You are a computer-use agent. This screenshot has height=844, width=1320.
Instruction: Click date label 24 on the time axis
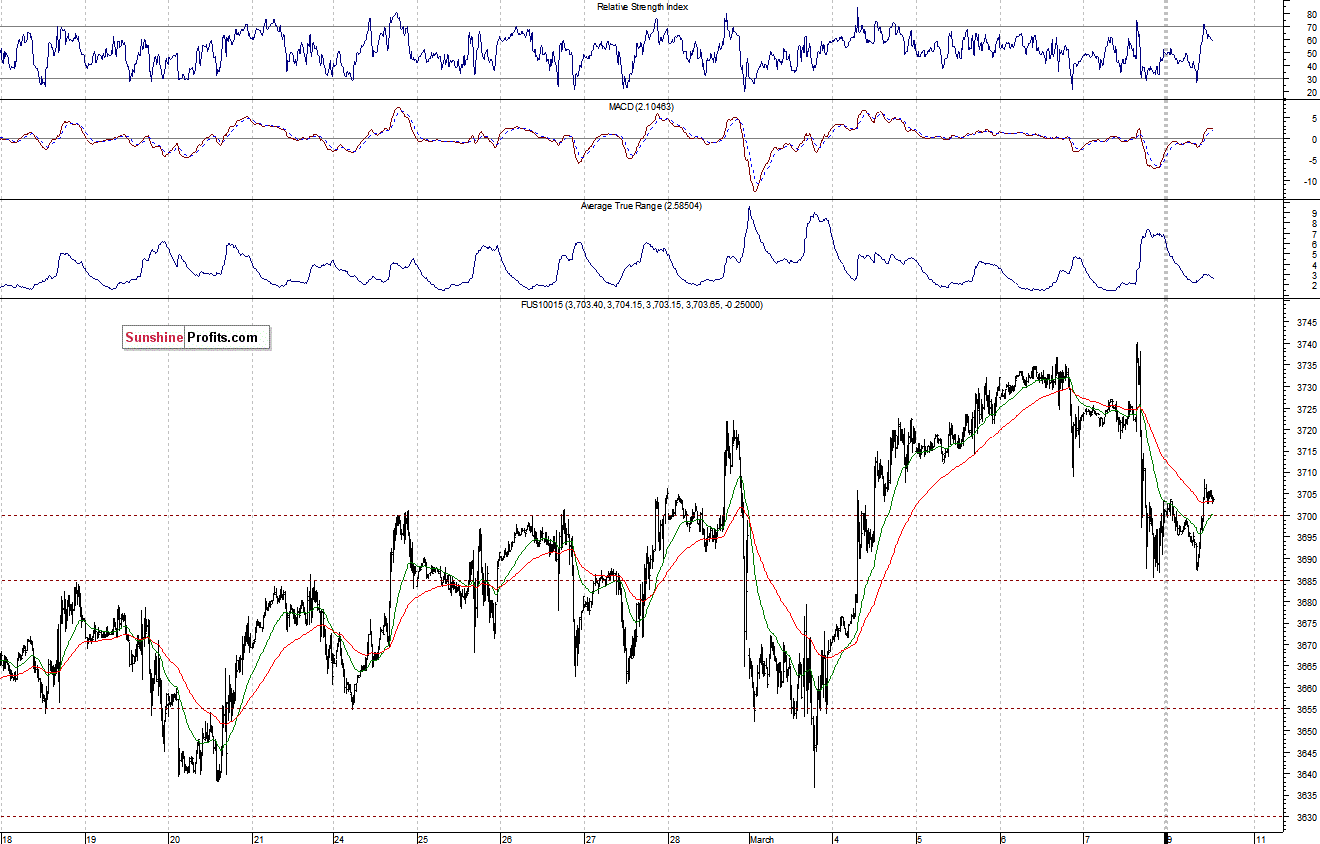click(339, 838)
